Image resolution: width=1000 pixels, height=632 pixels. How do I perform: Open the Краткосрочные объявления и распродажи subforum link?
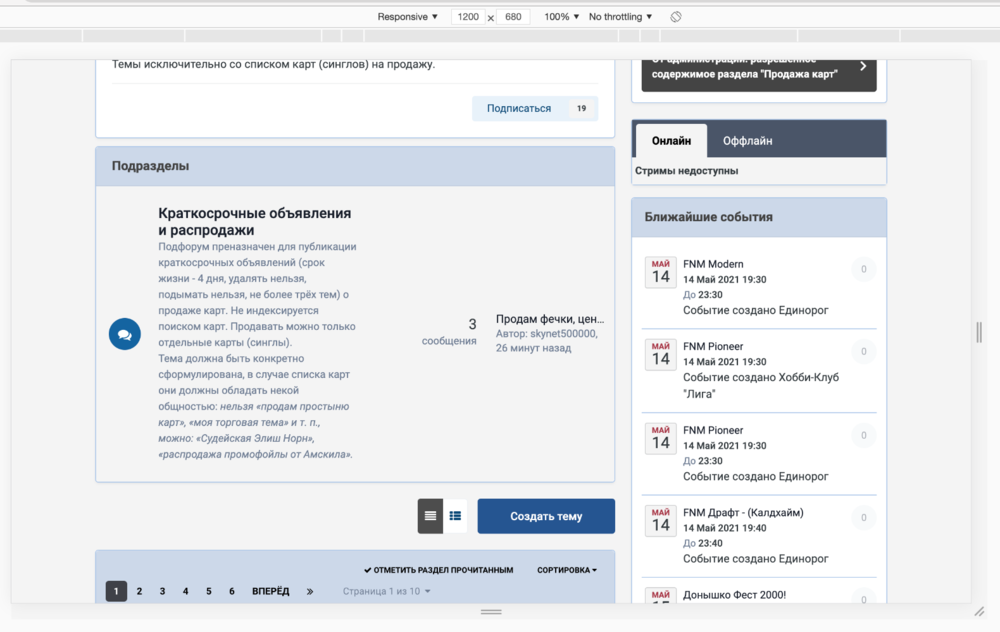[254, 222]
